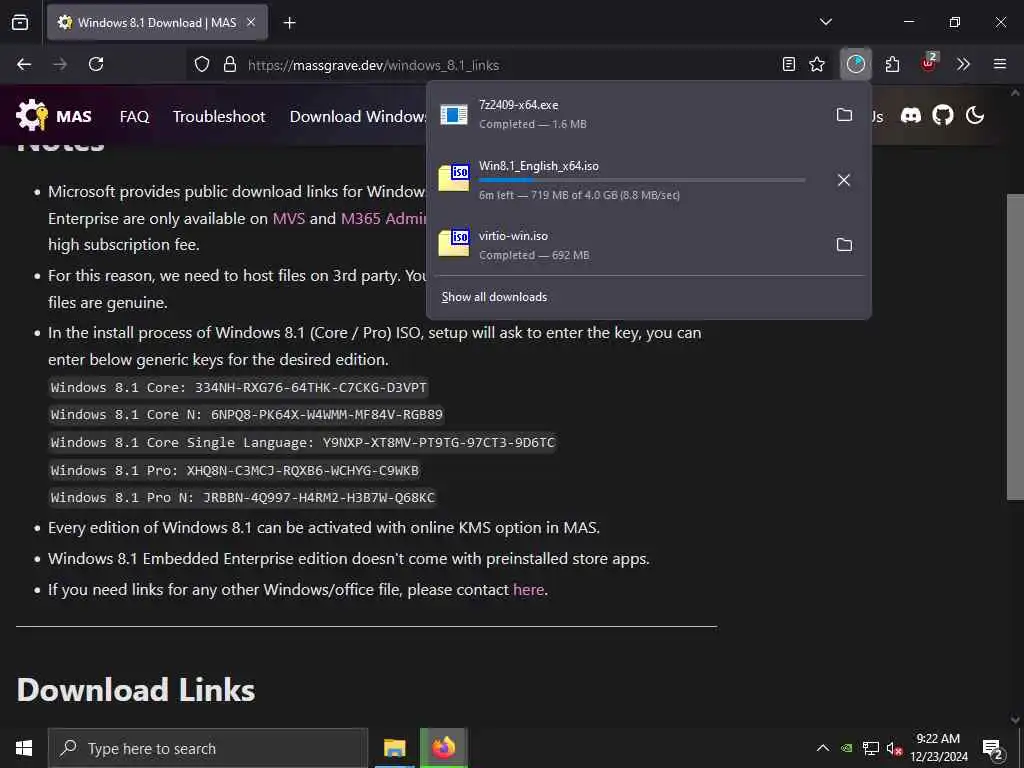The height and width of the screenshot is (768, 1024).
Task: Click the Windows 8.1 Pro N key
Action: (242, 498)
